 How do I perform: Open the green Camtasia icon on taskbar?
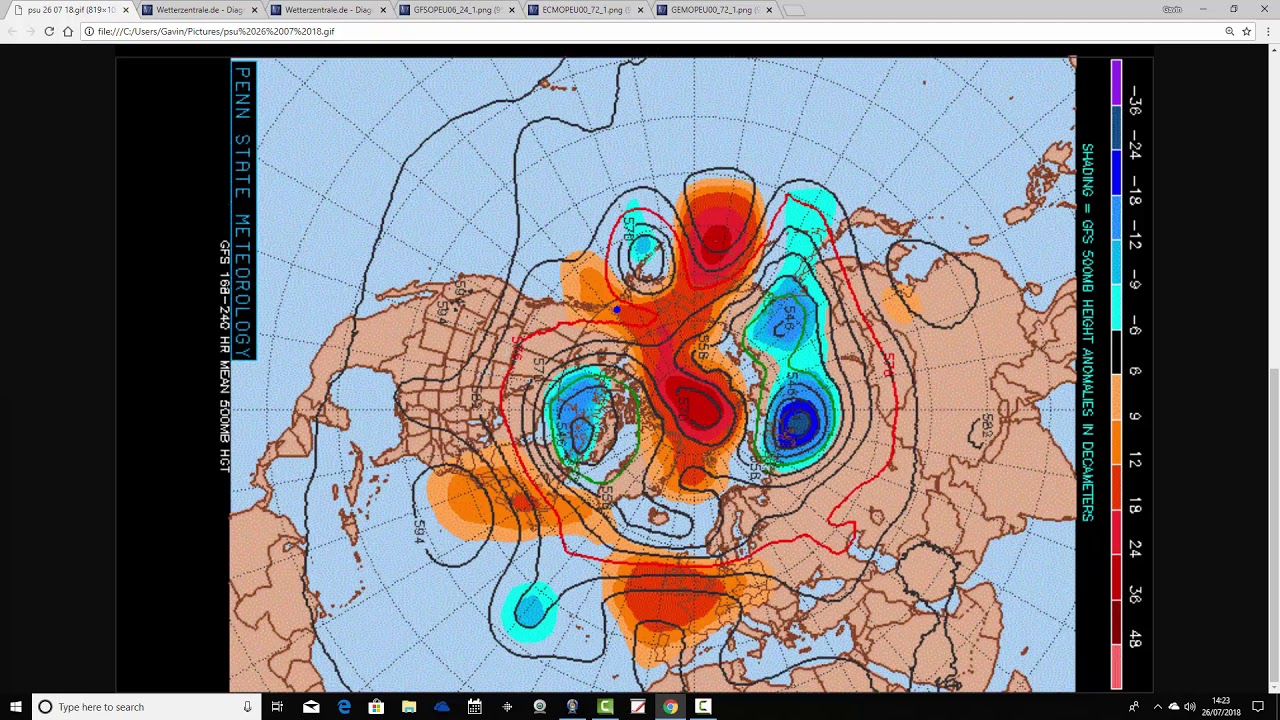pos(605,707)
